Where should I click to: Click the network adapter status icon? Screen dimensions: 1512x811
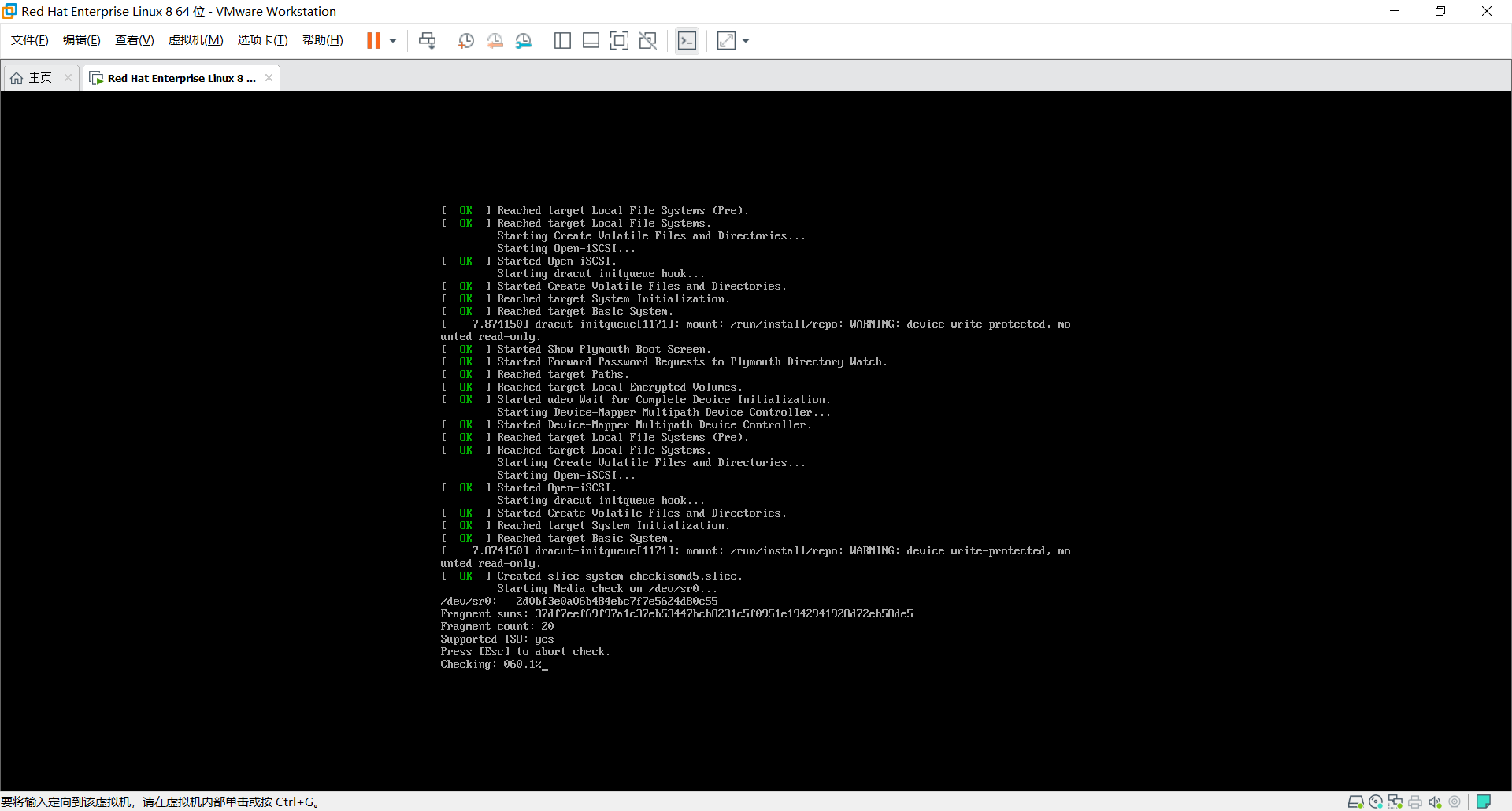(1395, 802)
